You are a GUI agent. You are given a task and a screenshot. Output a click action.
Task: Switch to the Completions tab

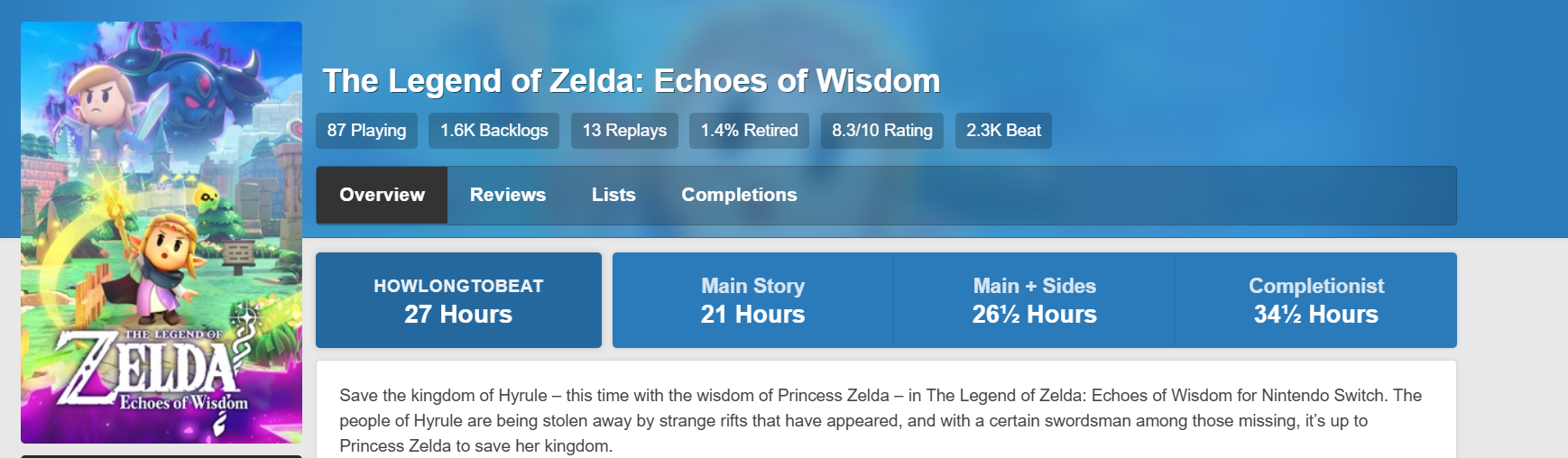click(x=739, y=195)
